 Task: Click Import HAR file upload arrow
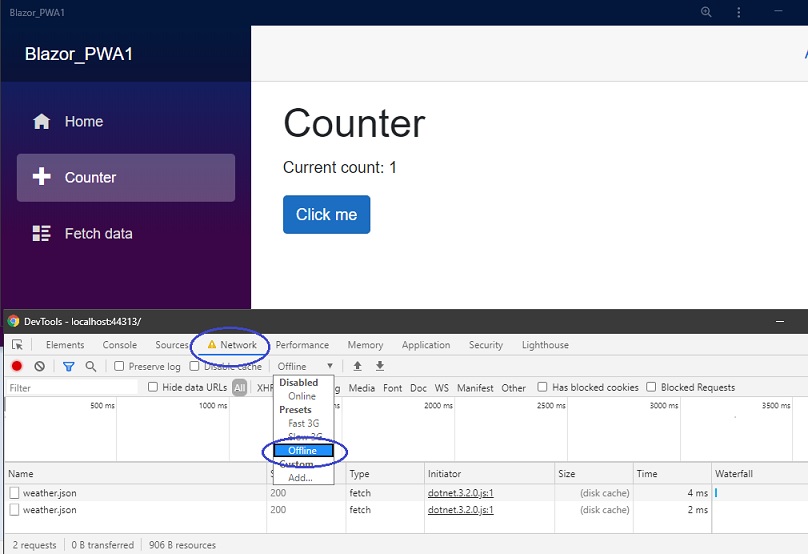tap(357, 366)
